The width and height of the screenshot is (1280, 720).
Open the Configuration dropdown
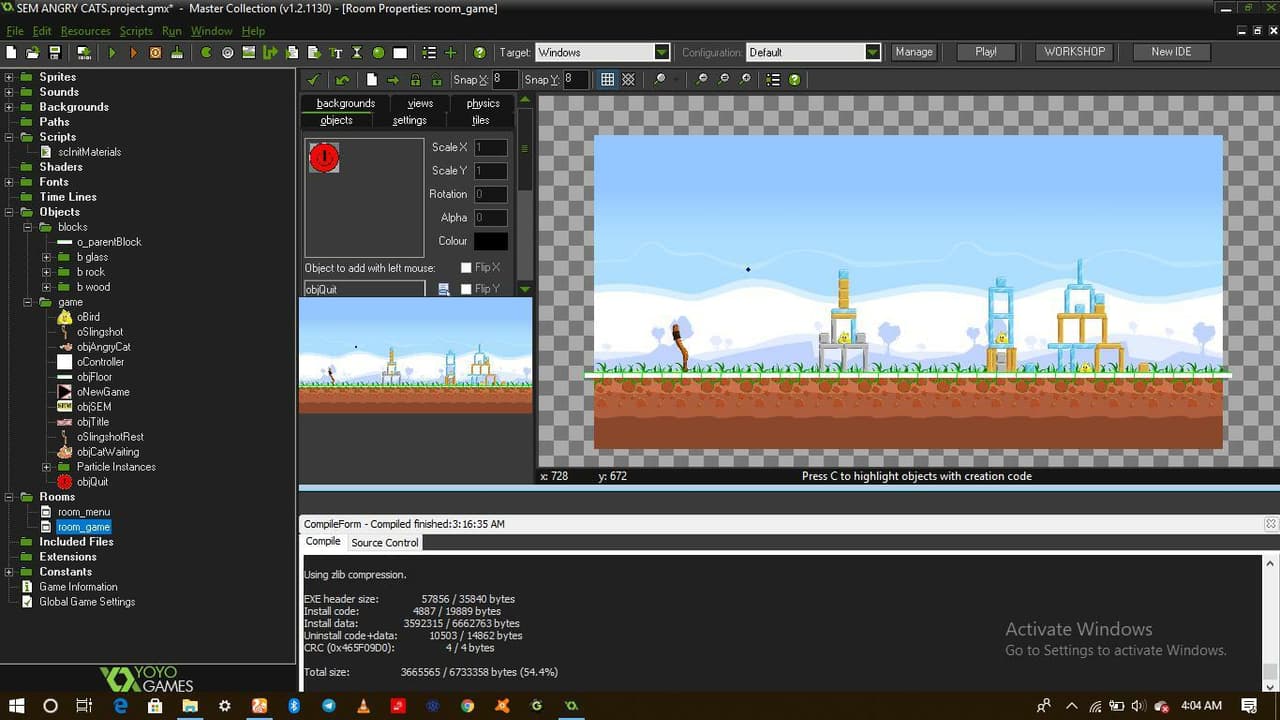click(x=873, y=52)
